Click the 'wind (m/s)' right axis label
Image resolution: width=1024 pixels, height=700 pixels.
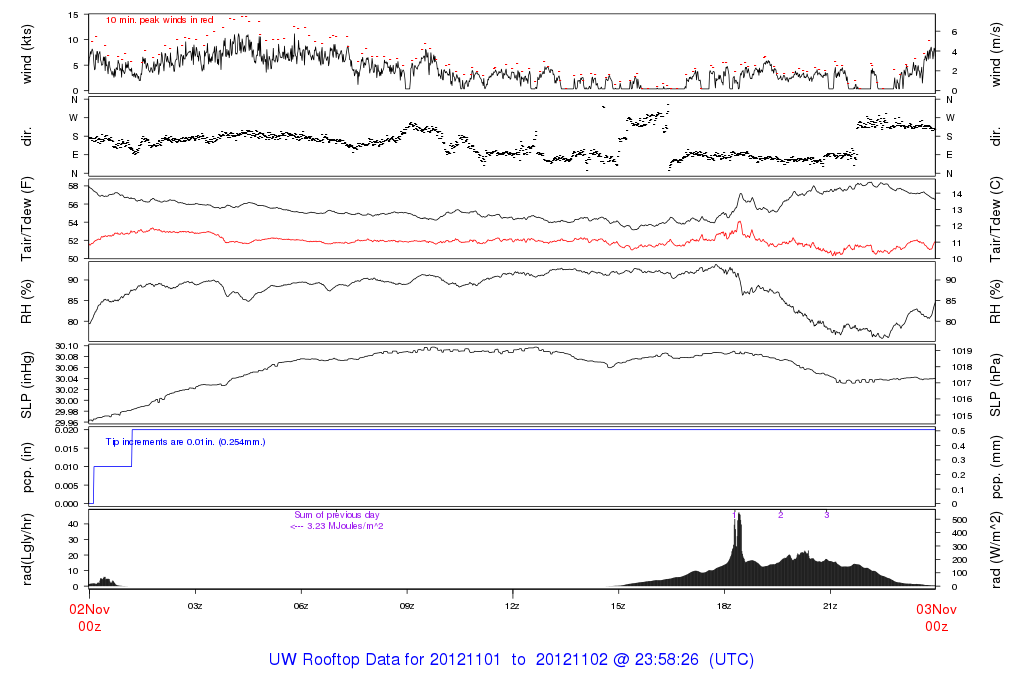[x=996, y=53]
